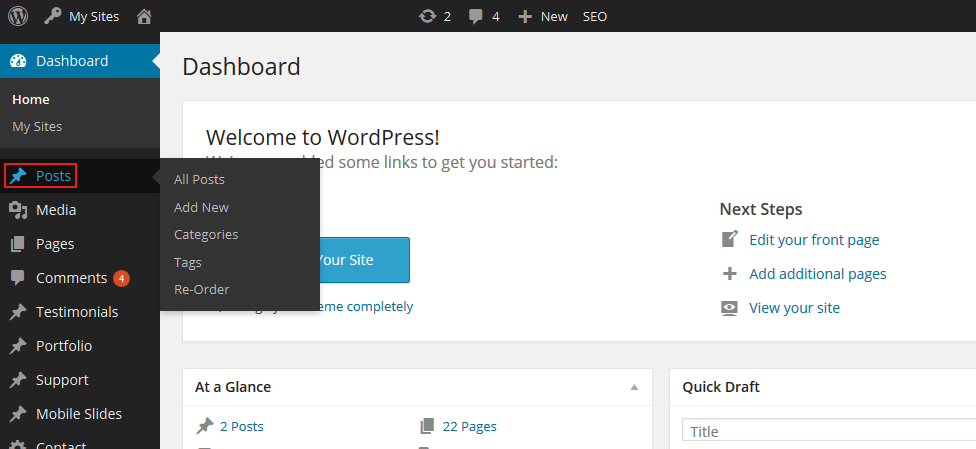This screenshot has width=976, height=449.
Task: Open Pages in the sidebar
Action: 55,244
